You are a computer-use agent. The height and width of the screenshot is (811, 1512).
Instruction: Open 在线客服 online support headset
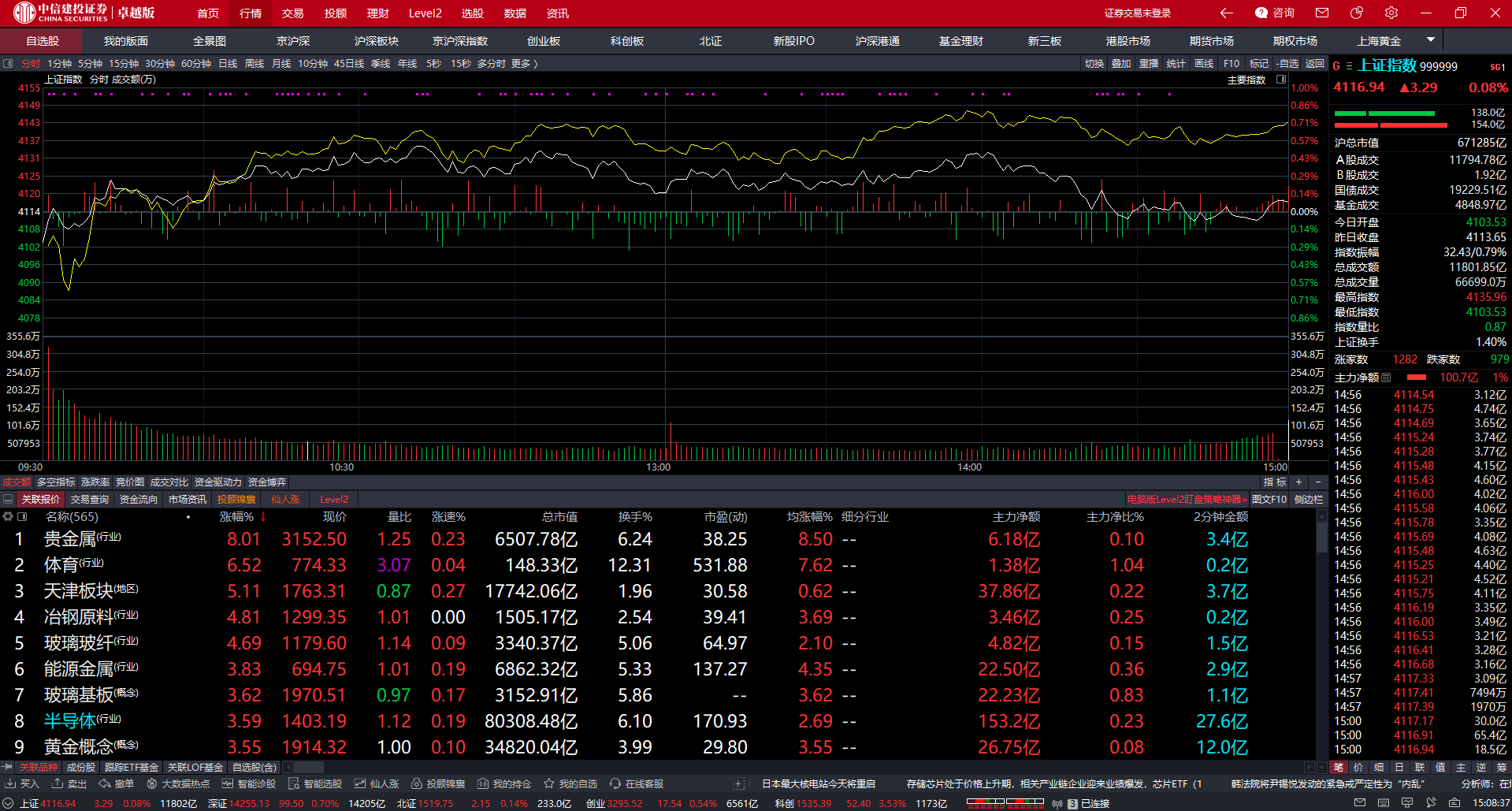click(637, 783)
